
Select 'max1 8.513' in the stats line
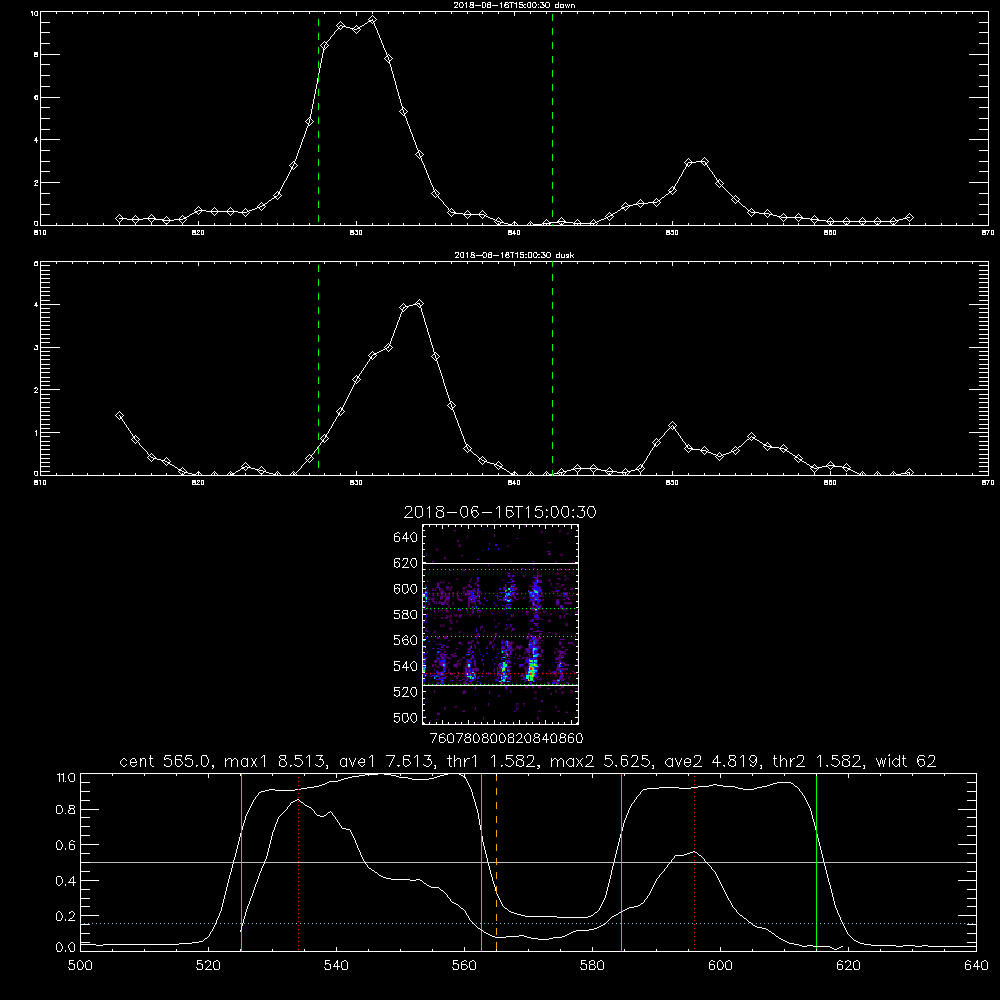click(x=276, y=761)
